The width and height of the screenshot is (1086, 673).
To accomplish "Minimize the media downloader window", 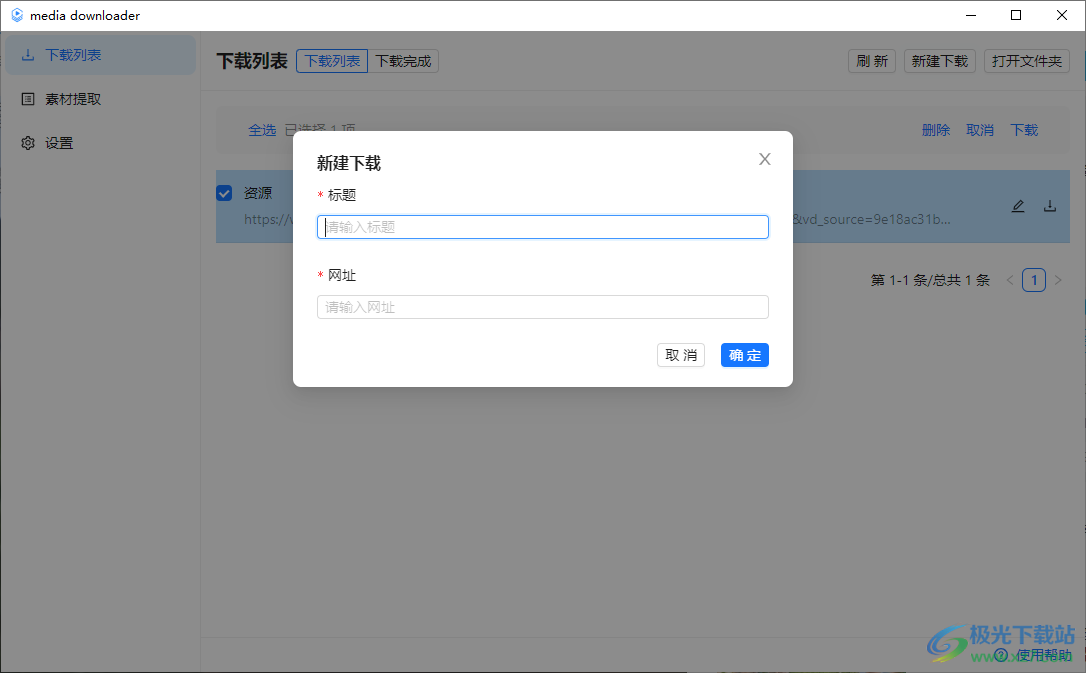I will coord(971,15).
